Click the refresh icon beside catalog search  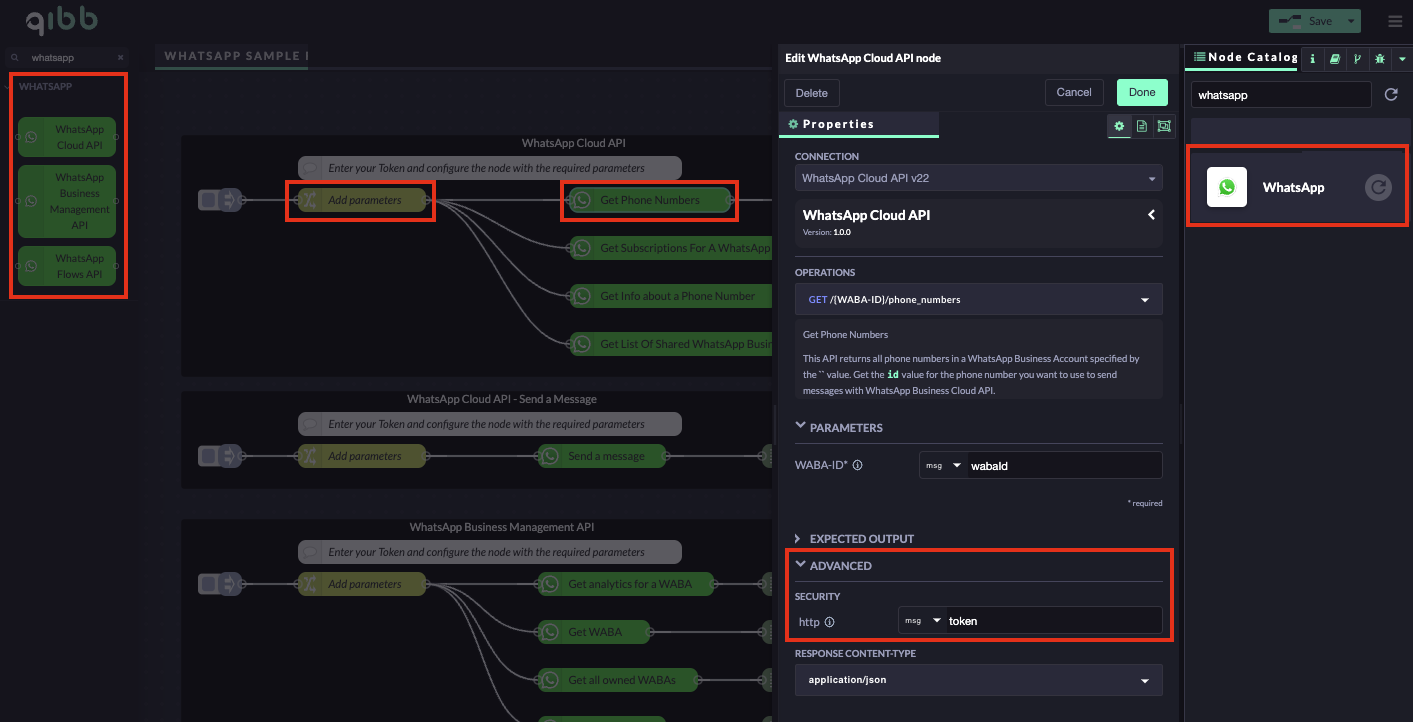[1390, 95]
